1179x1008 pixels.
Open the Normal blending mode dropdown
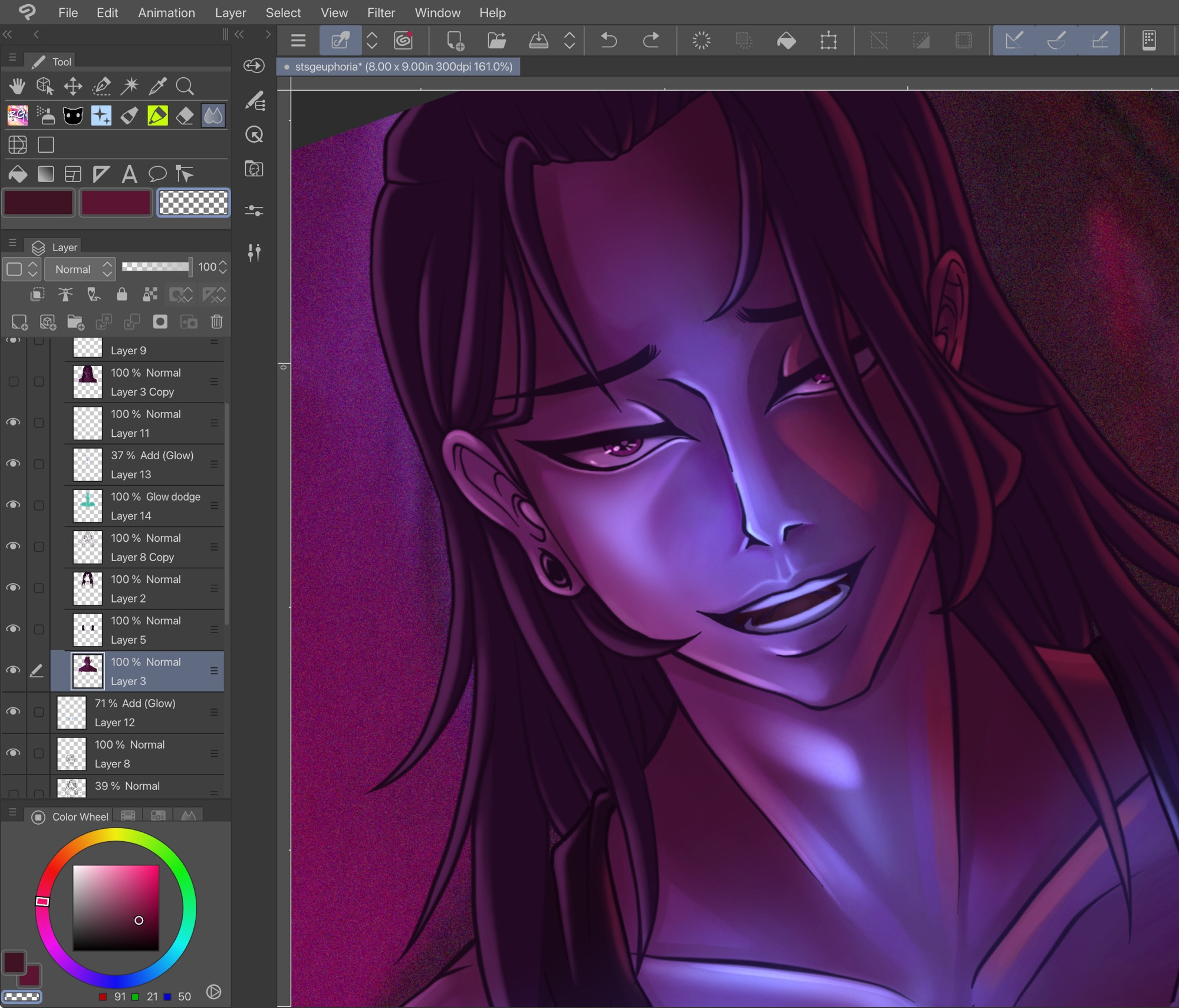click(x=80, y=269)
